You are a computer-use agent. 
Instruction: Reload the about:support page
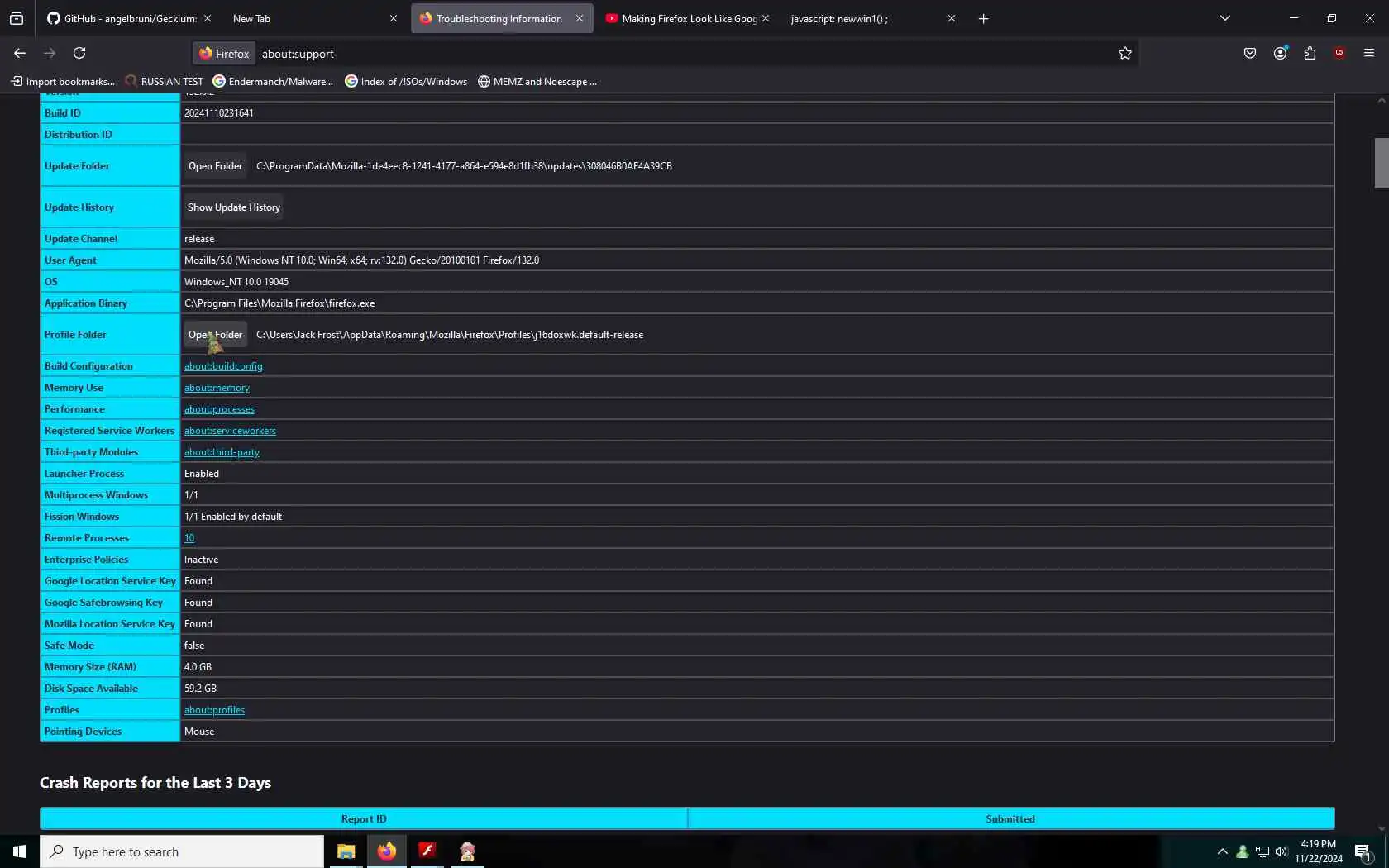pos(79,53)
